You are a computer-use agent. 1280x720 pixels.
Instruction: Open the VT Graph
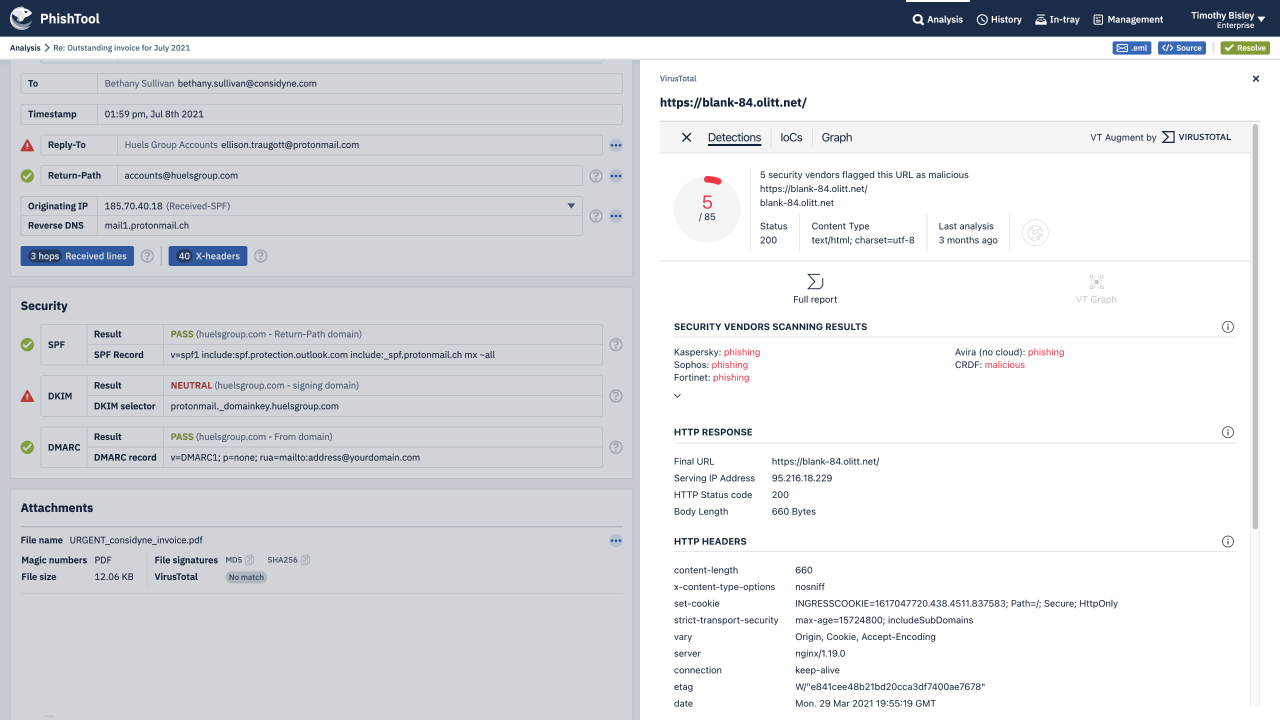pos(1096,289)
